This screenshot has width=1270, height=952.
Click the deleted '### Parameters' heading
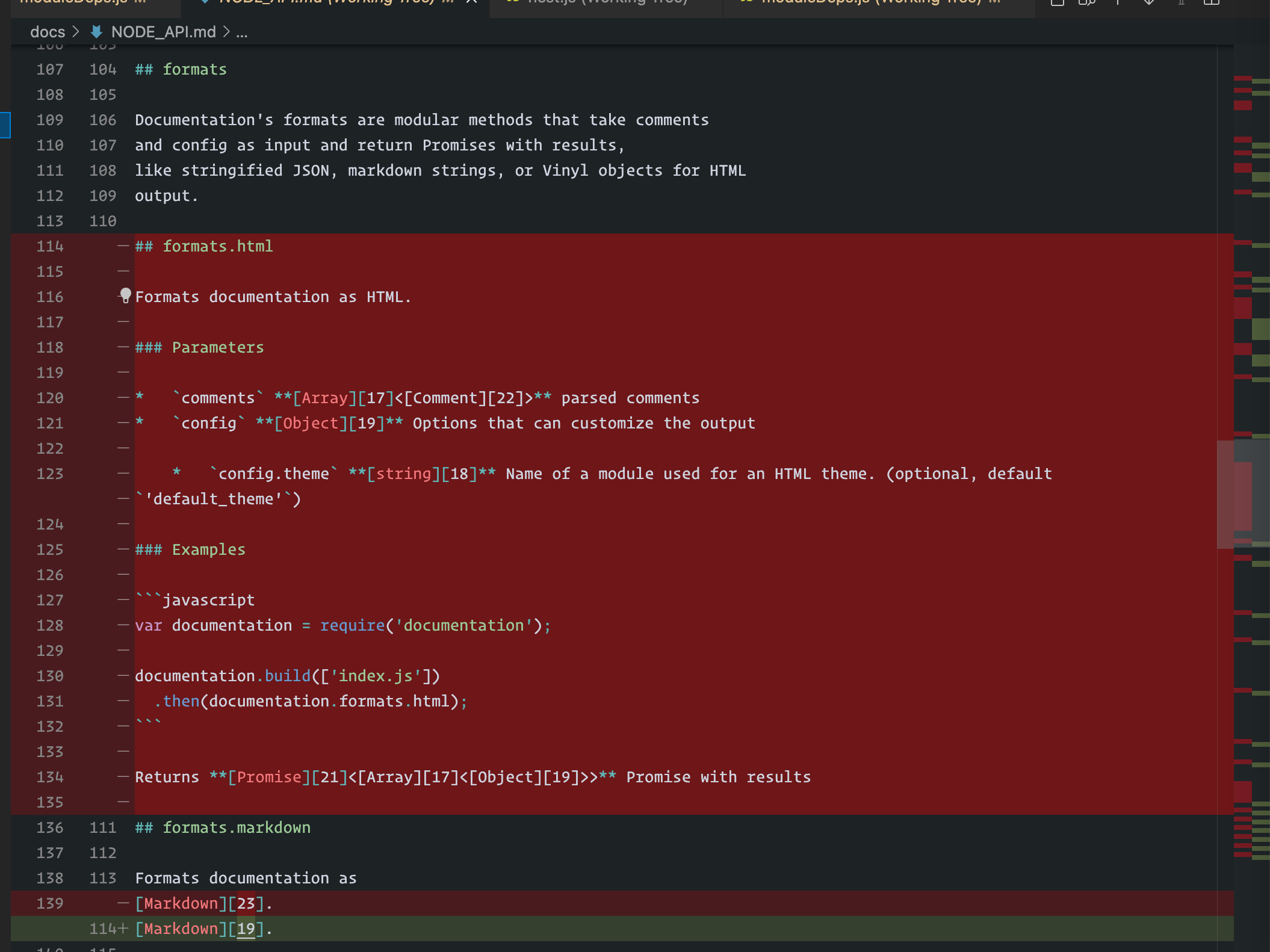pos(199,347)
